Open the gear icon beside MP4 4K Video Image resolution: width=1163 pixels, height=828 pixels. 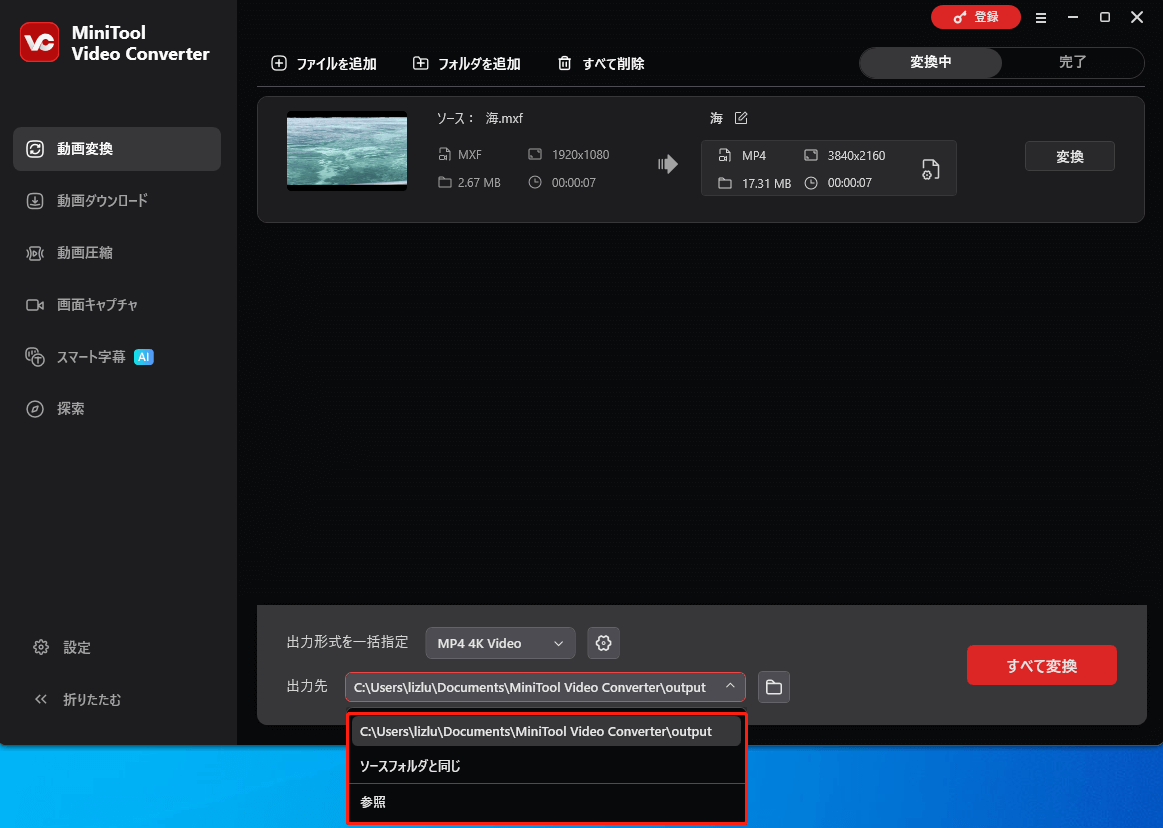click(603, 643)
